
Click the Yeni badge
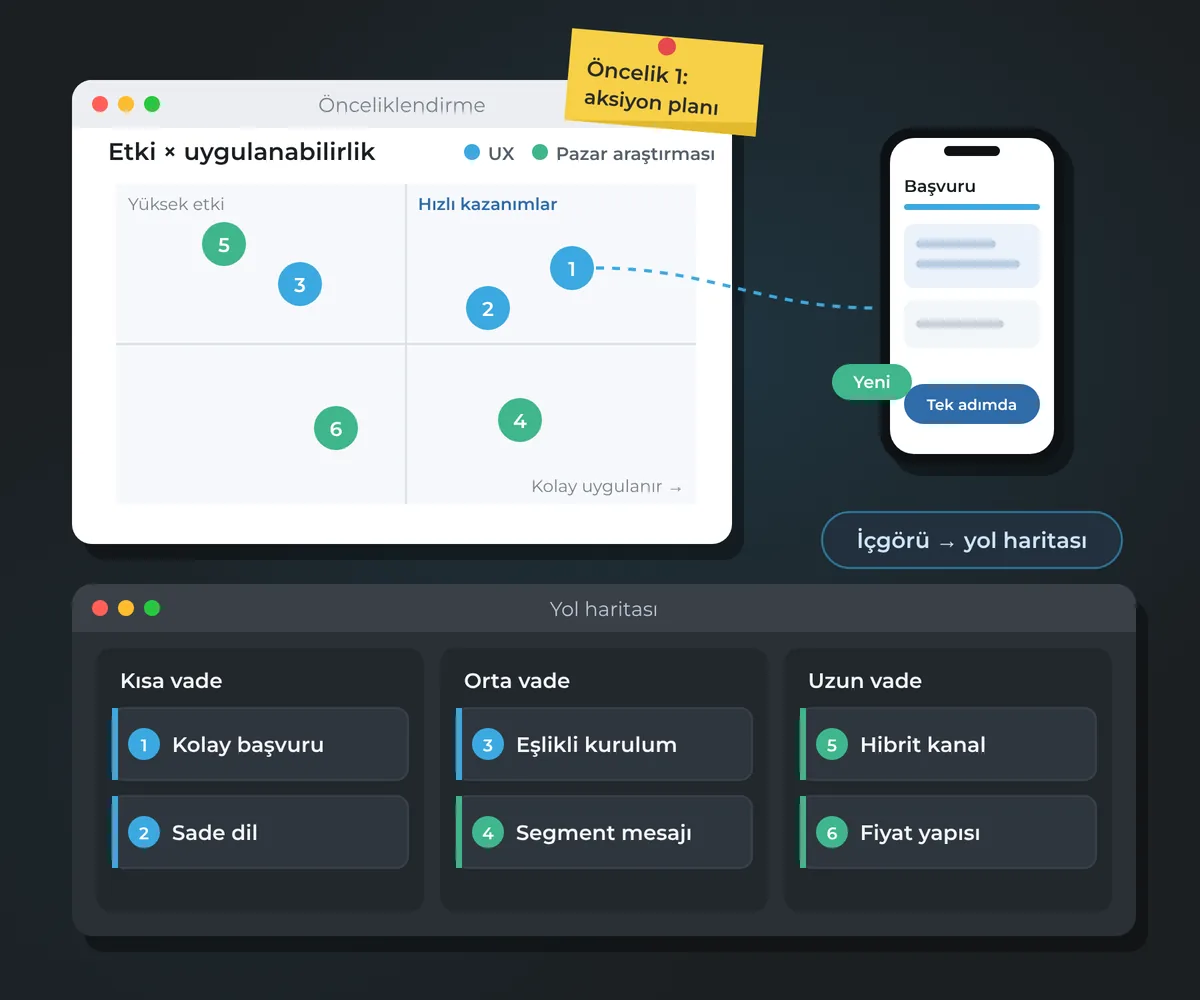point(872,382)
